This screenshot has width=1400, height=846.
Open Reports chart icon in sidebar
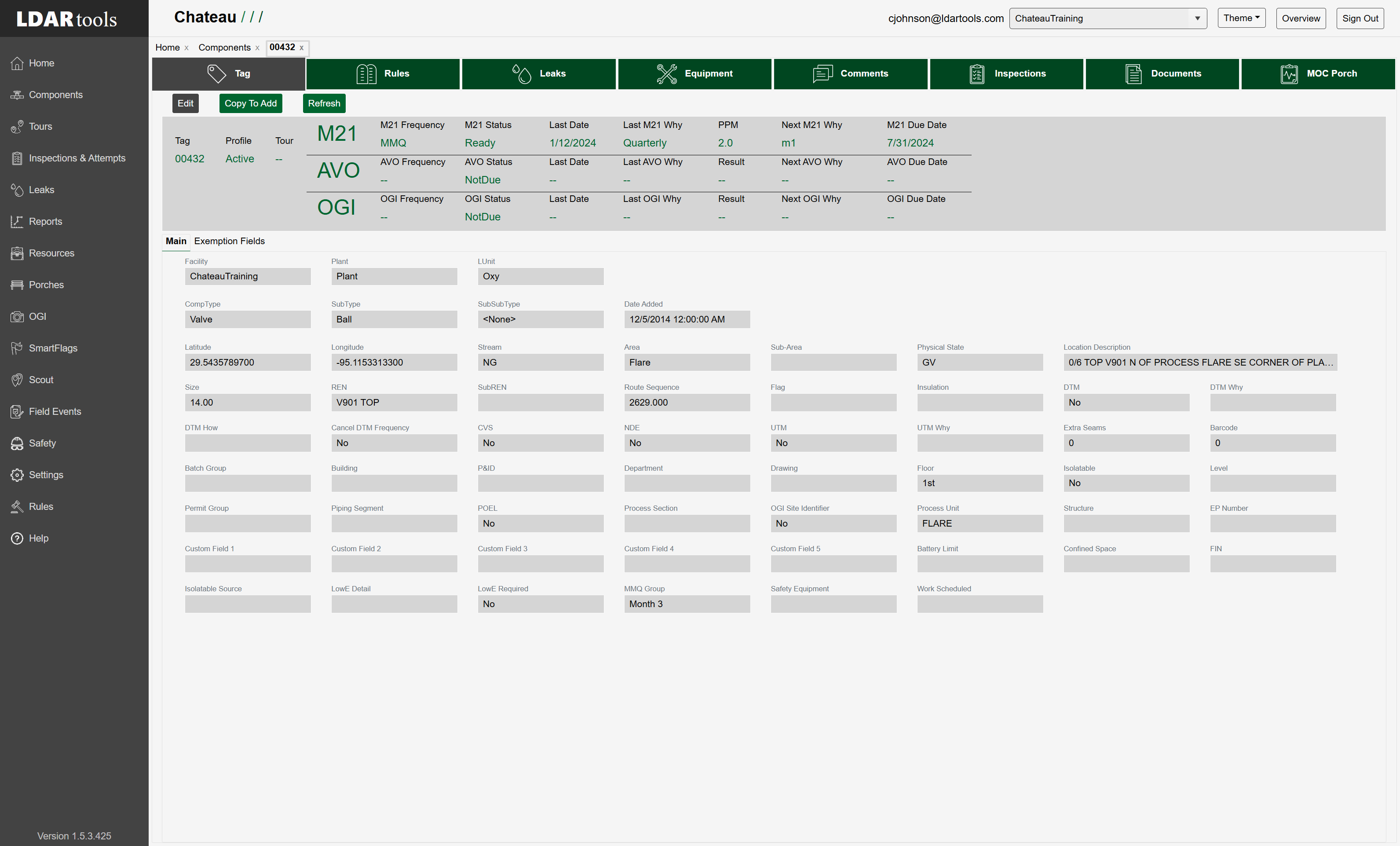click(17, 222)
